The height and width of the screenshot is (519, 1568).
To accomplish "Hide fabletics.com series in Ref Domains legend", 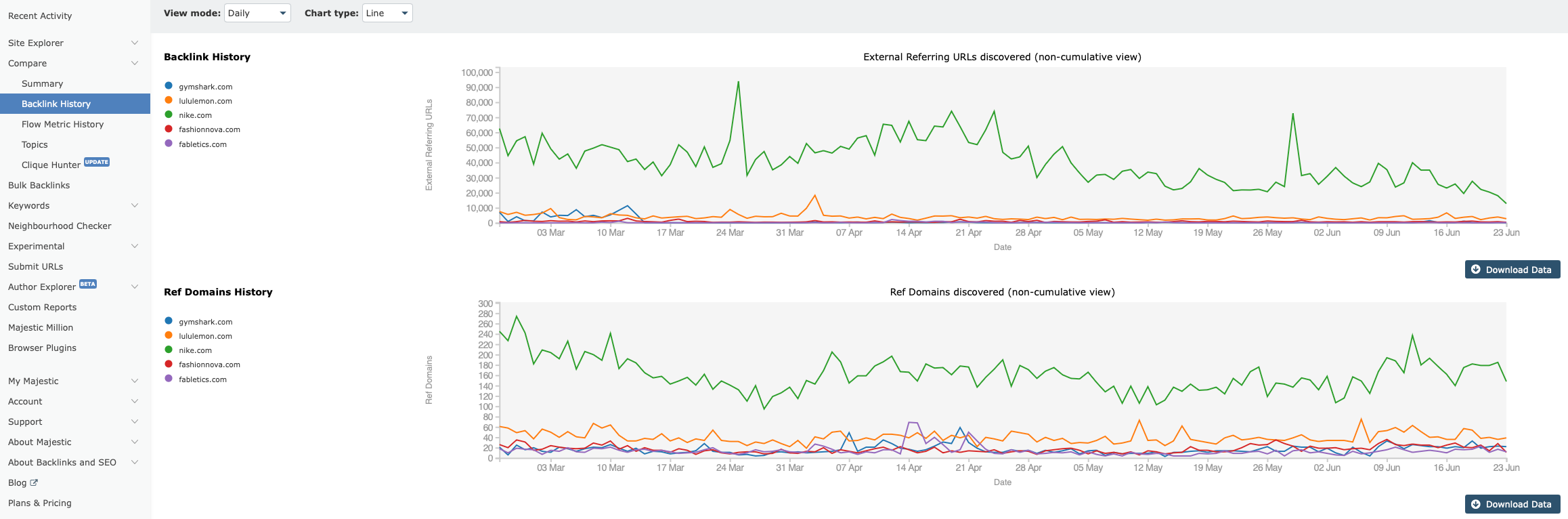I will (202, 379).
